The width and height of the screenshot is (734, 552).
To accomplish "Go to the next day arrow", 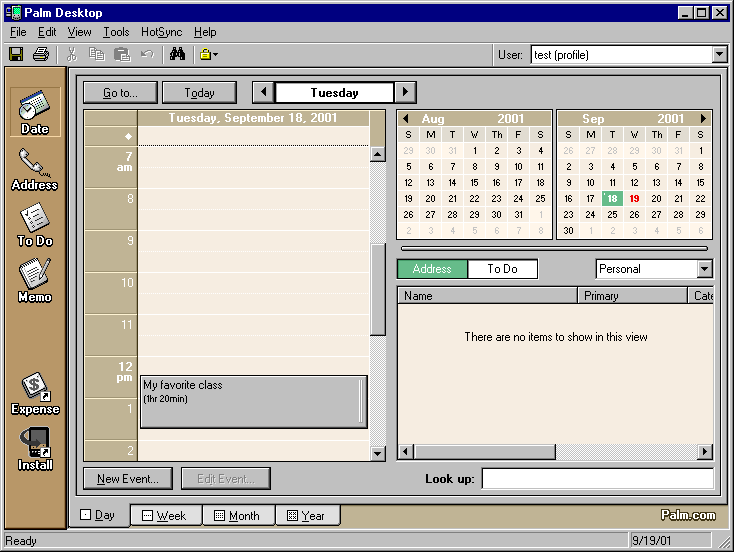I will (x=405, y=92).
